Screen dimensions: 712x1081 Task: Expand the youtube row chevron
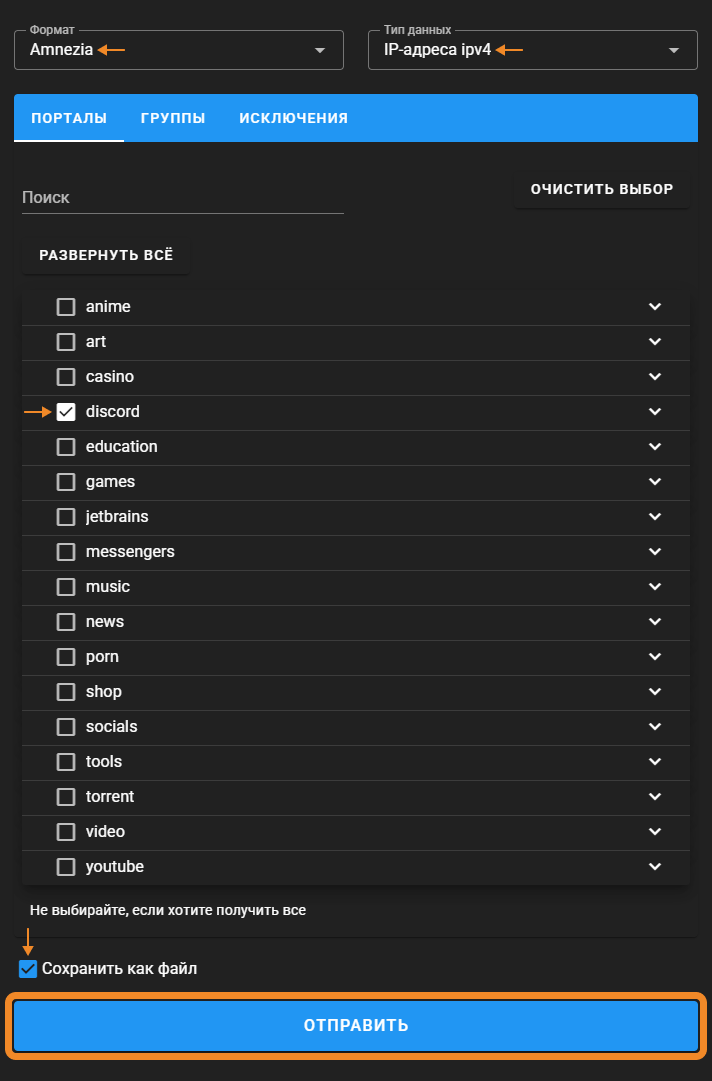click(x=655, y=867)
